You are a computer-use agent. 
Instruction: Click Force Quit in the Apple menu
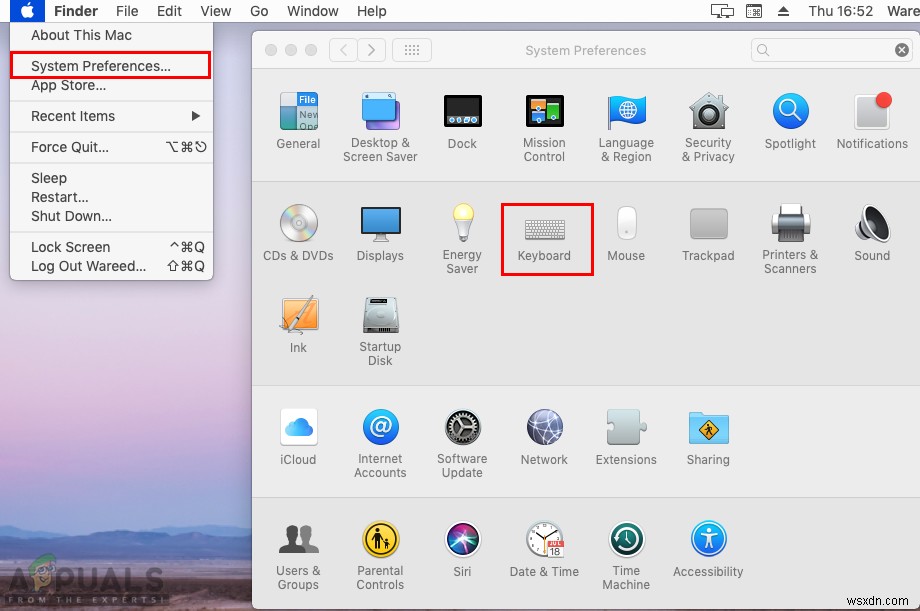coord(76,147)
